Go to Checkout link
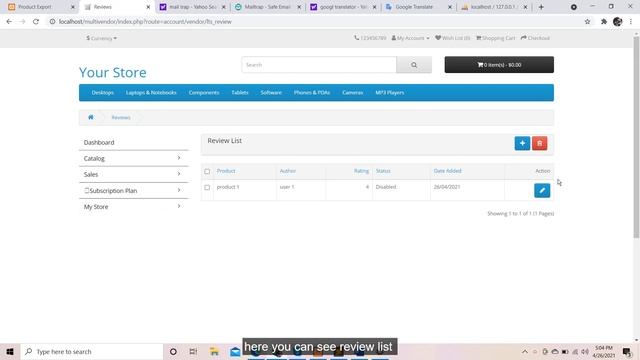The height and width of the screenshot is (360, 640). coord(535,38)
